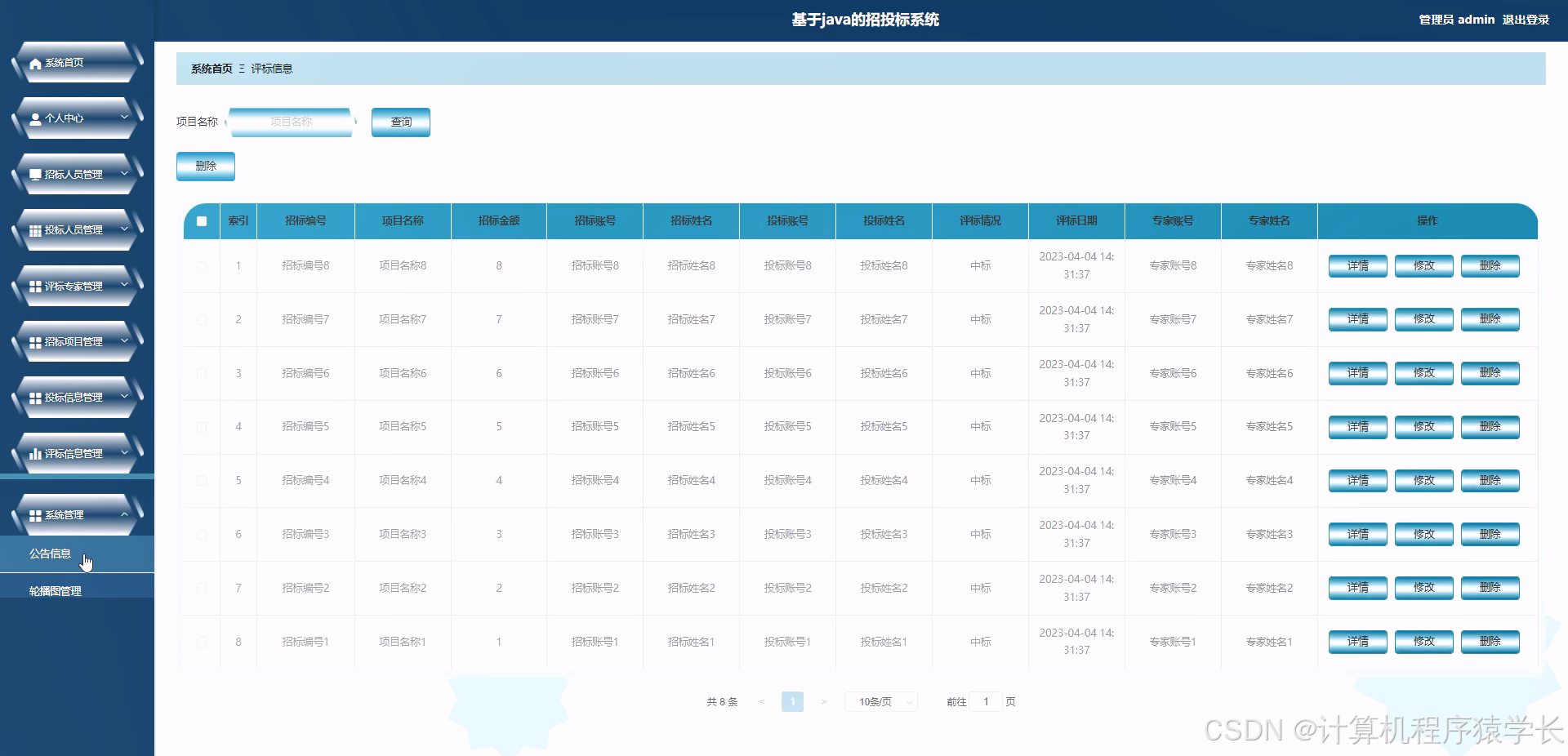
Task: Open the 系统首页 sidebar menu item
Action: click(x=78, y=63)
